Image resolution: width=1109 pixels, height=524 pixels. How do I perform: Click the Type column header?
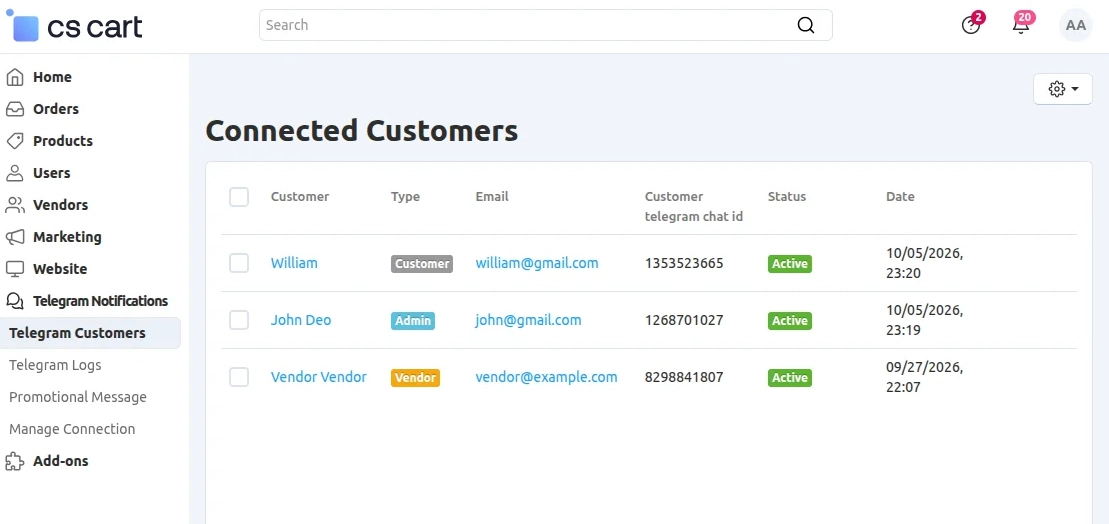(x=405, y=197)
